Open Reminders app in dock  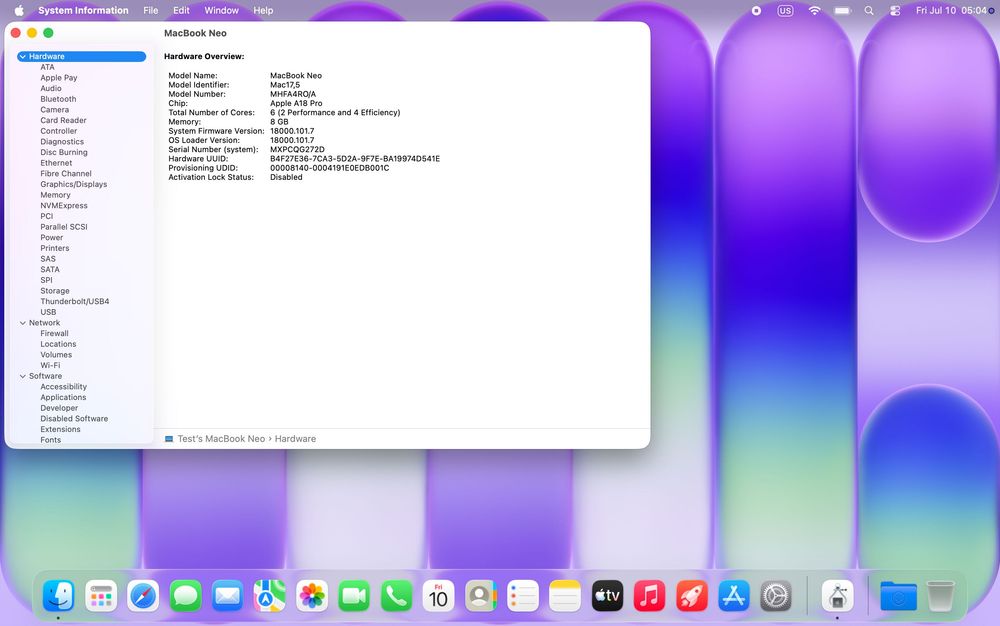tap(523, 596)
